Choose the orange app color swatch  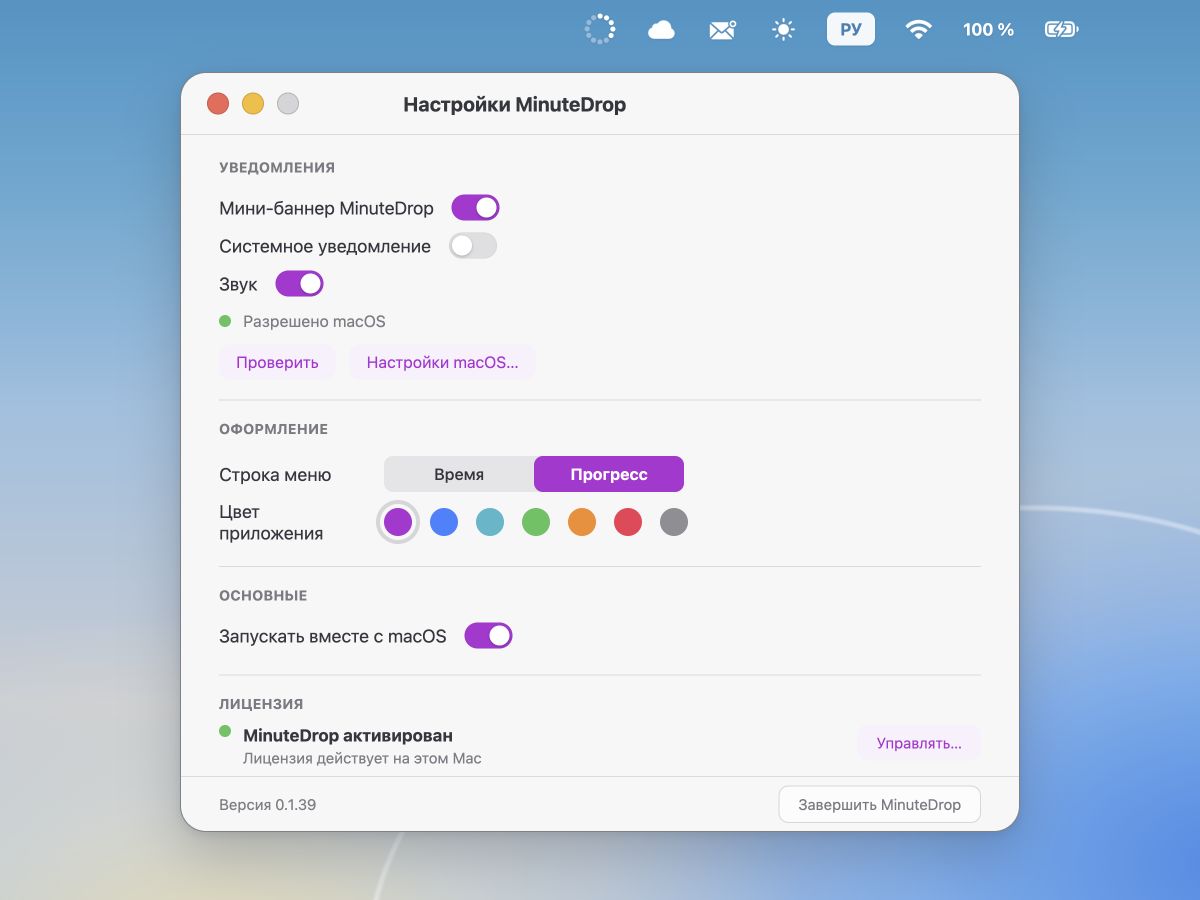582,522
